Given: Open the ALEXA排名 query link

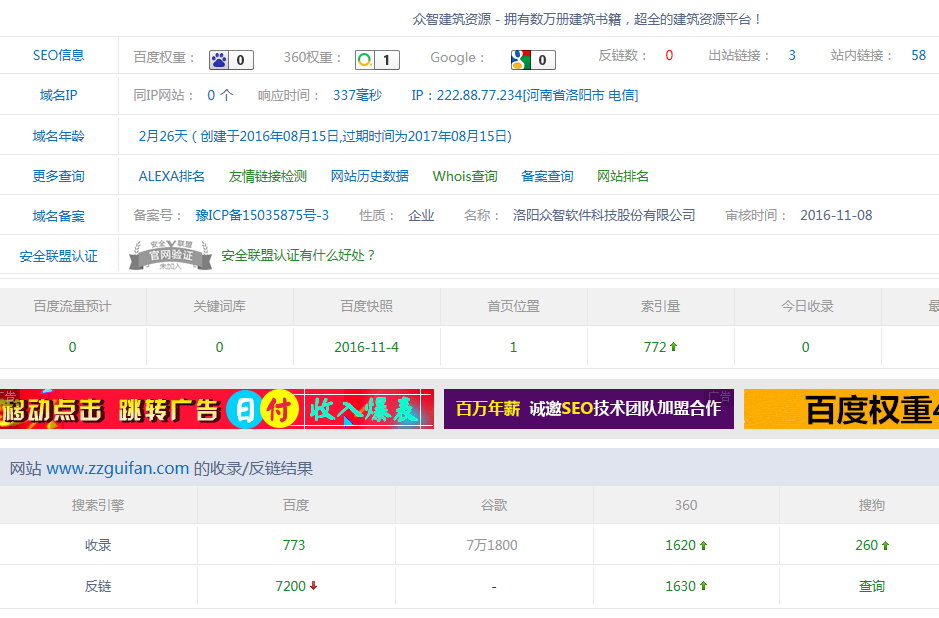Looking at the screenshot, I should pyautogui.click(x=171, y=176).
